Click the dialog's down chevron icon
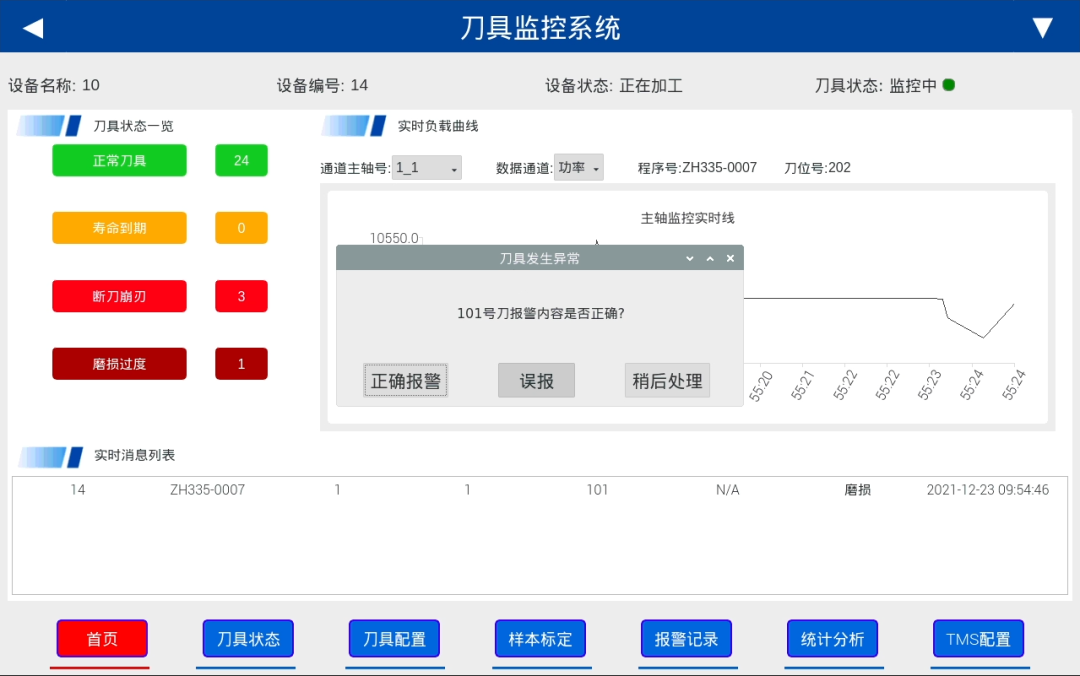The image size is (1080, 676). [689, 259]
